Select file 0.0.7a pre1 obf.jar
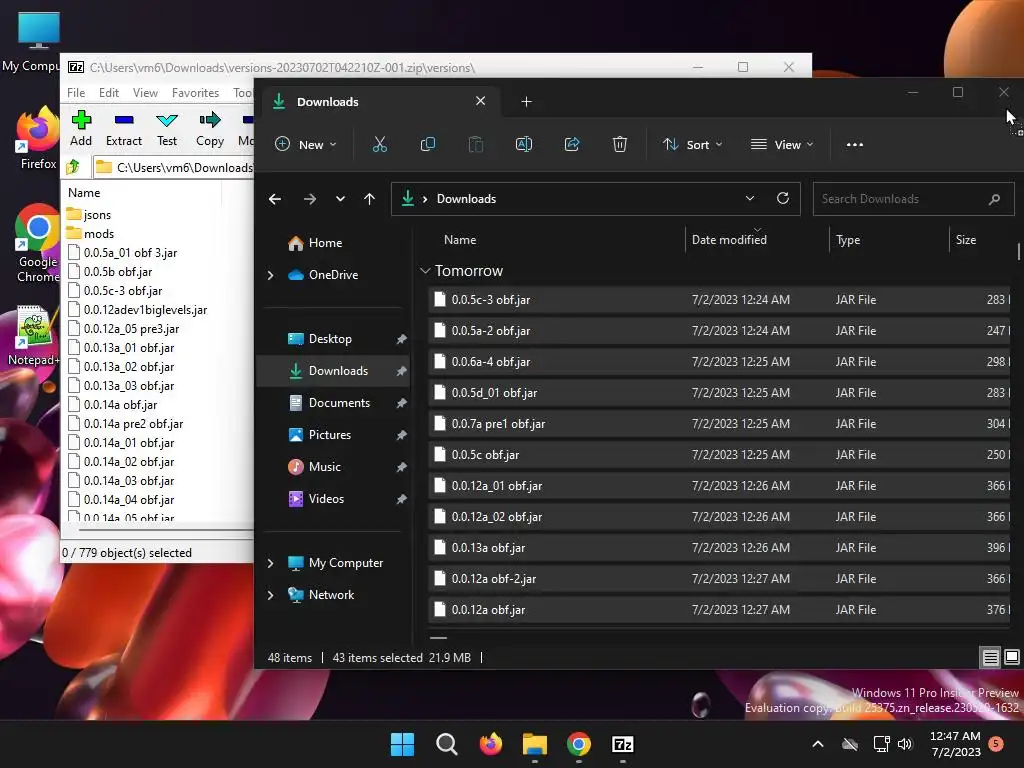 pyautogui.click(x=718, y=424)
